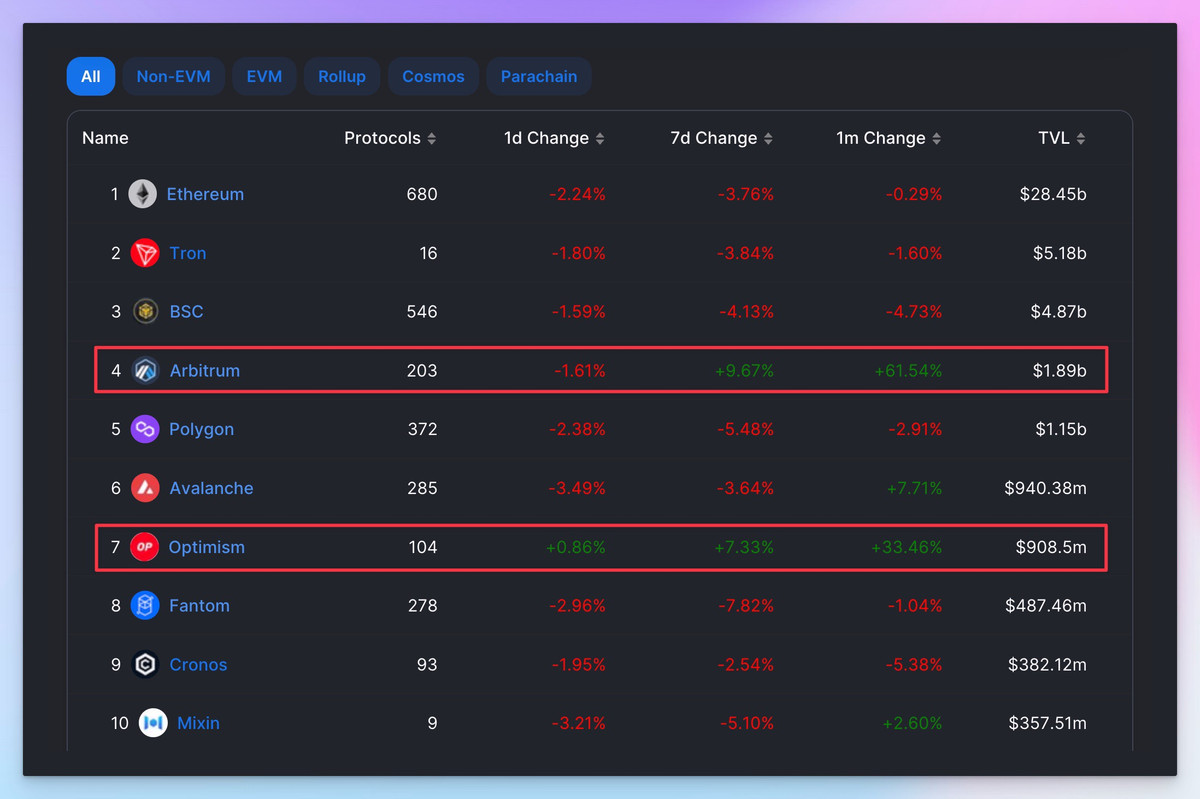Sort table by 1d Change arrows
1200x799 pixels.
coord(600,139)
